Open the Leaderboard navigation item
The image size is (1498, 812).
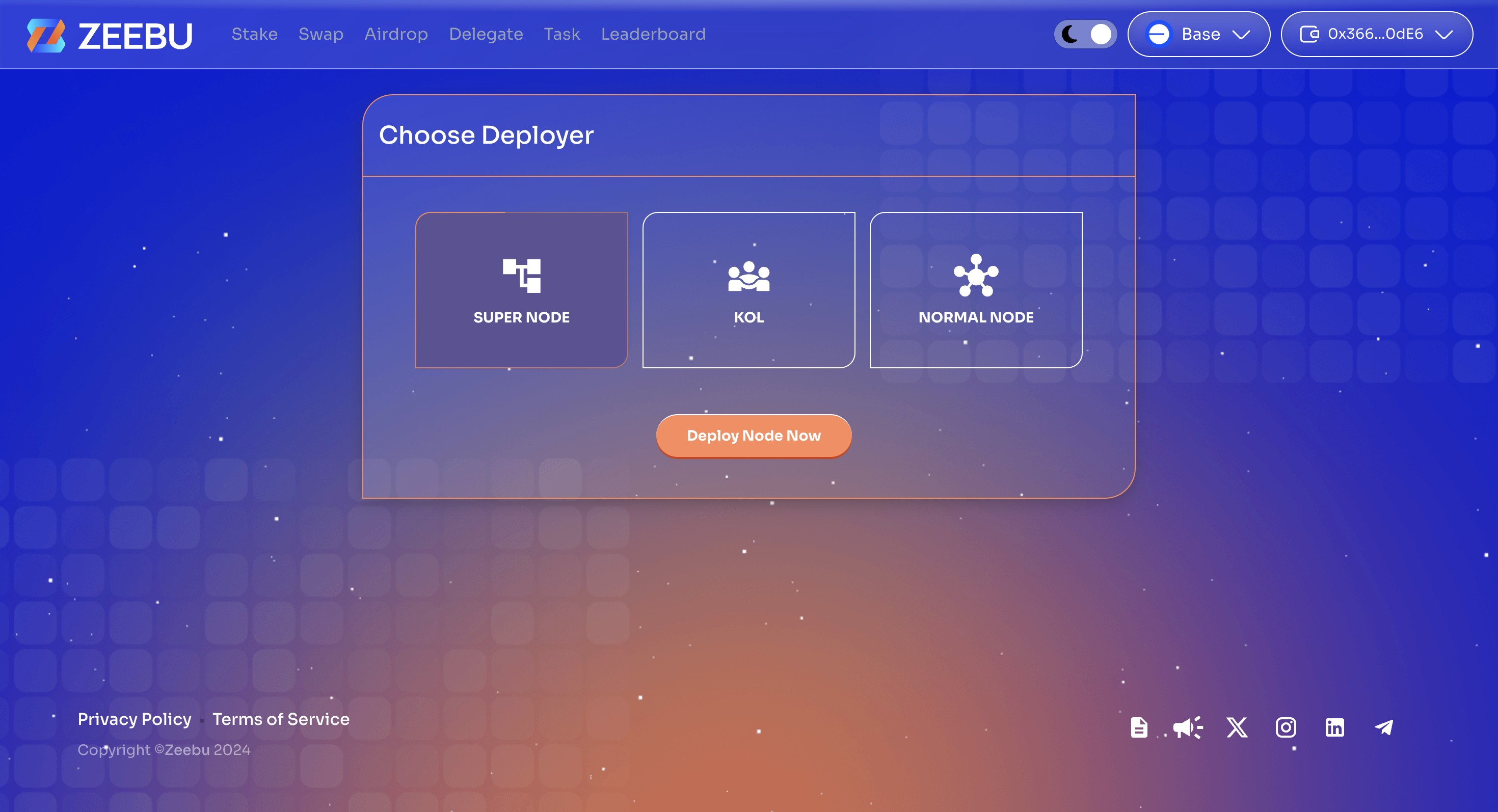[653, 34]
